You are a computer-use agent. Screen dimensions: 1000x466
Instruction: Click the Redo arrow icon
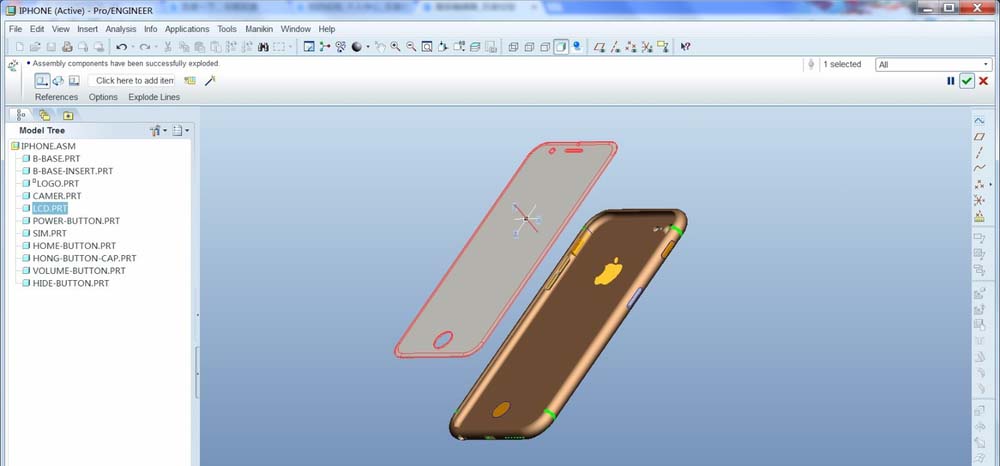(145, 47)
